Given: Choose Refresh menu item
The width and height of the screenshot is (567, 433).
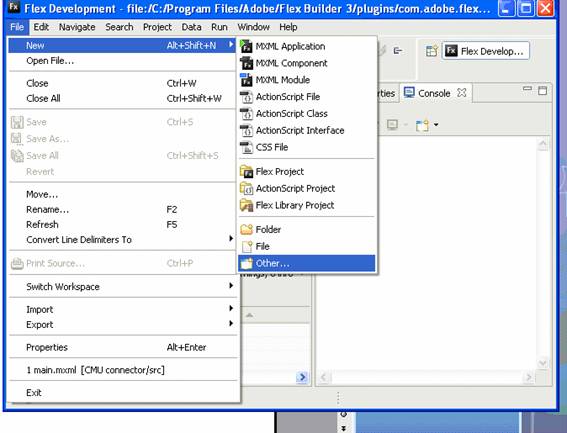Looking at the screenshot, I should tap(122, 225).
